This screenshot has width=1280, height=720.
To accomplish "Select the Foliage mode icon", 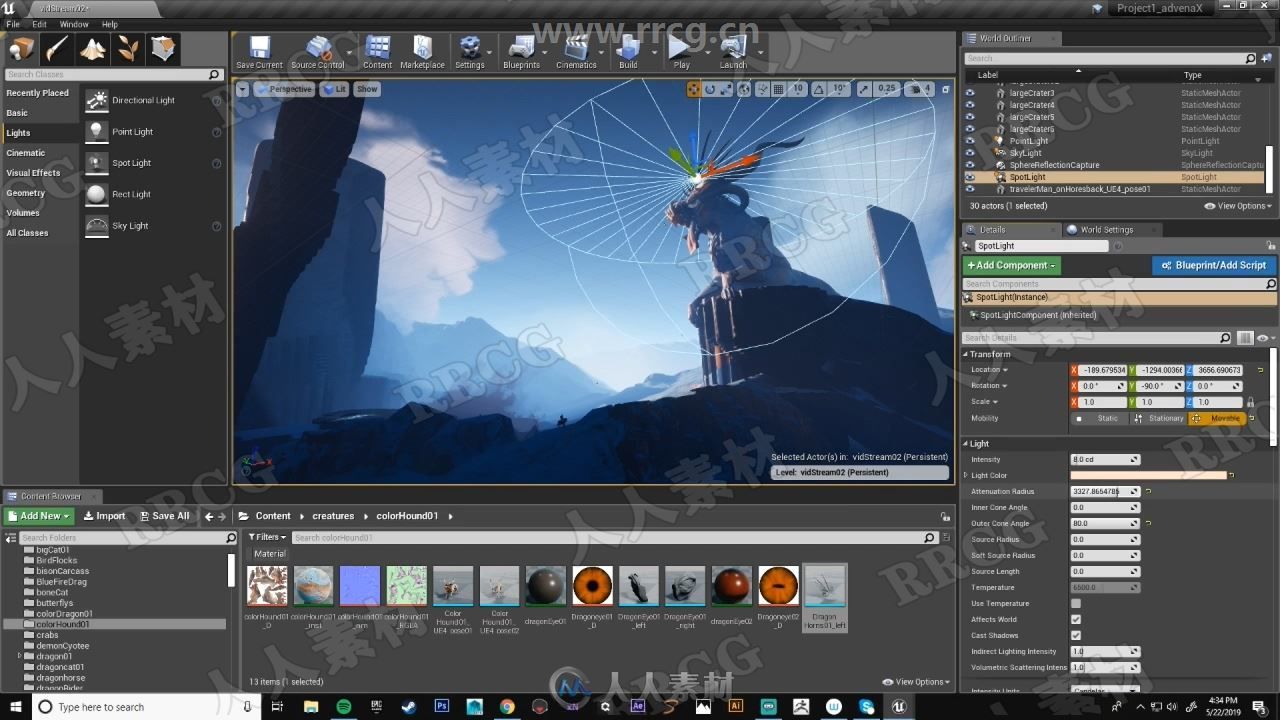I will 129,48.
